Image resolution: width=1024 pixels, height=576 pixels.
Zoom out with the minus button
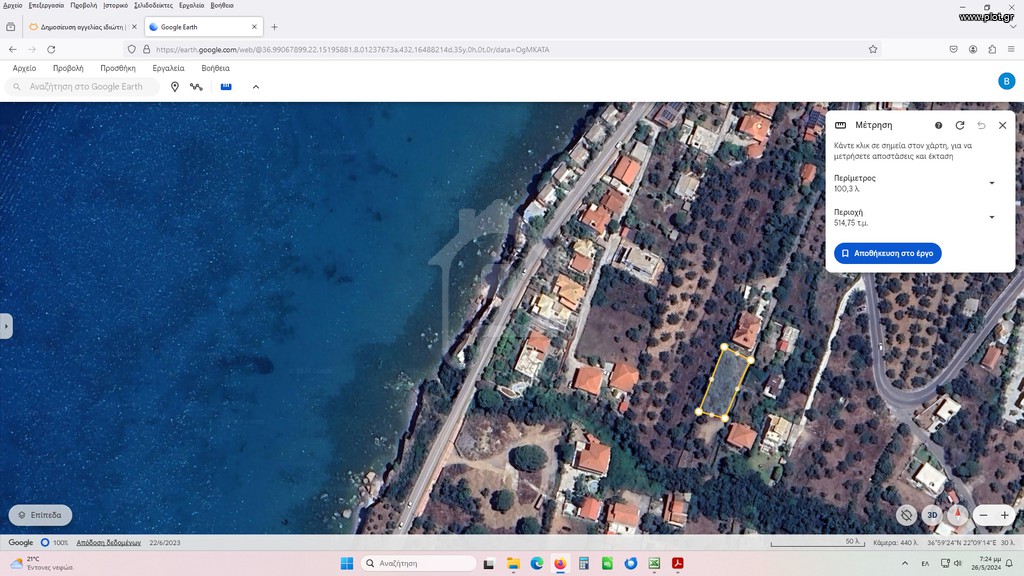point(983,515)
